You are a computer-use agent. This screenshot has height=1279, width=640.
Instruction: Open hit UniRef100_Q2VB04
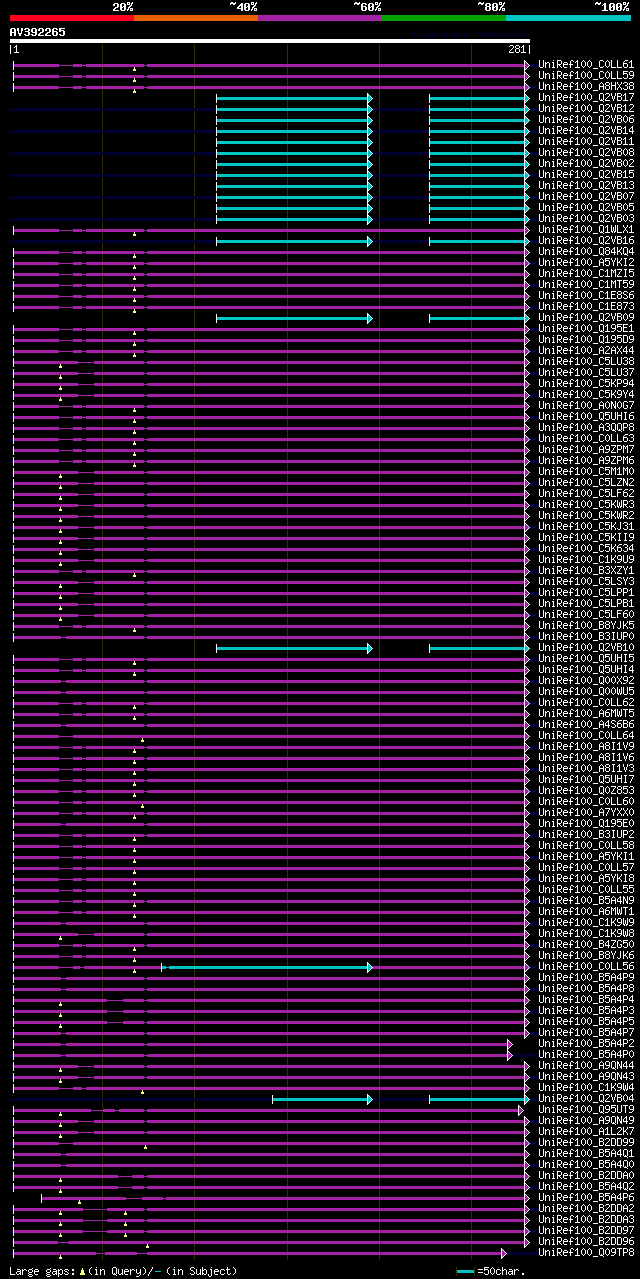(586, 1098)
